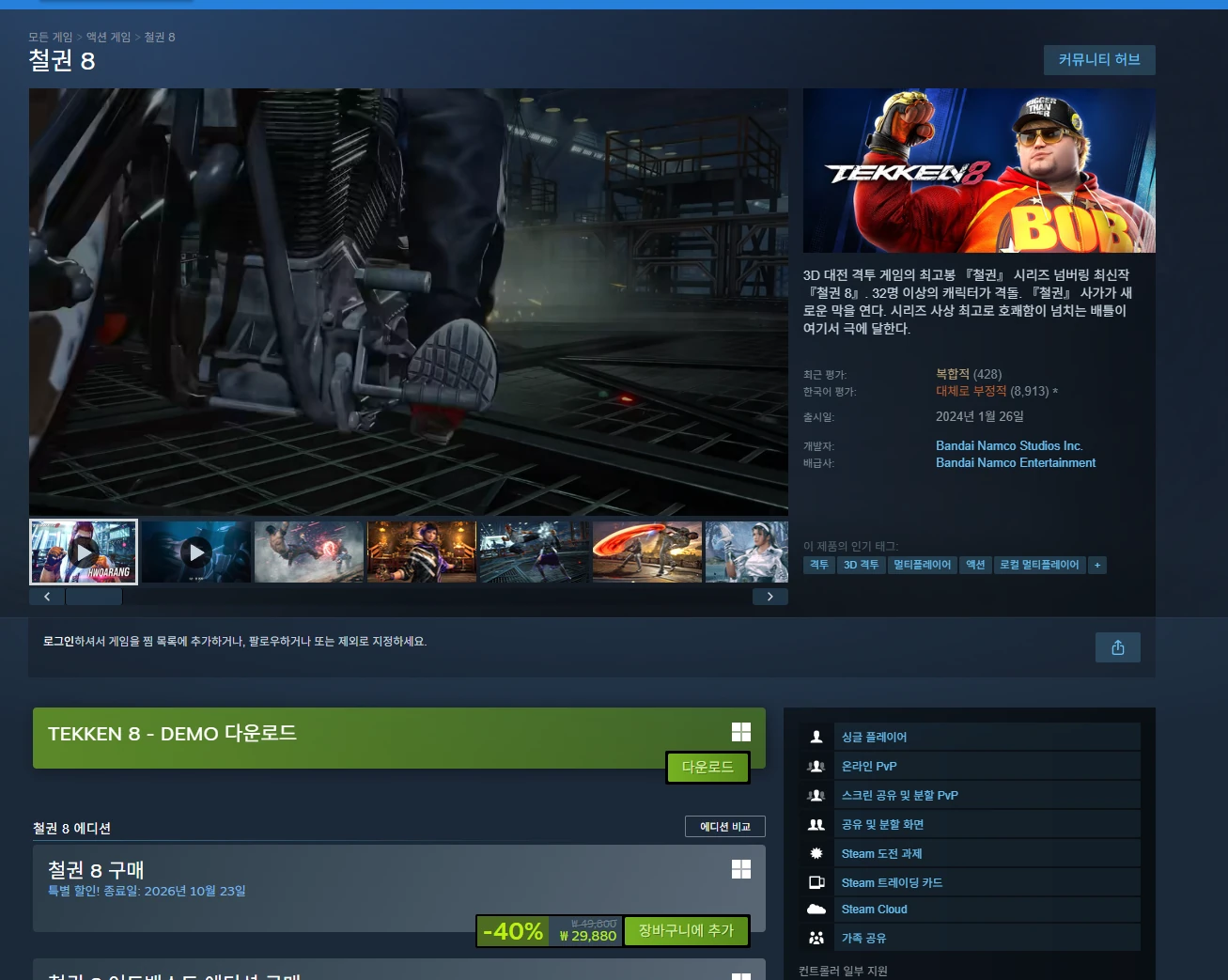This screenshot has width=1228, height=980.
Task: Click the 스크린 공유 및 분할 PvP icon
Action: 816,795
